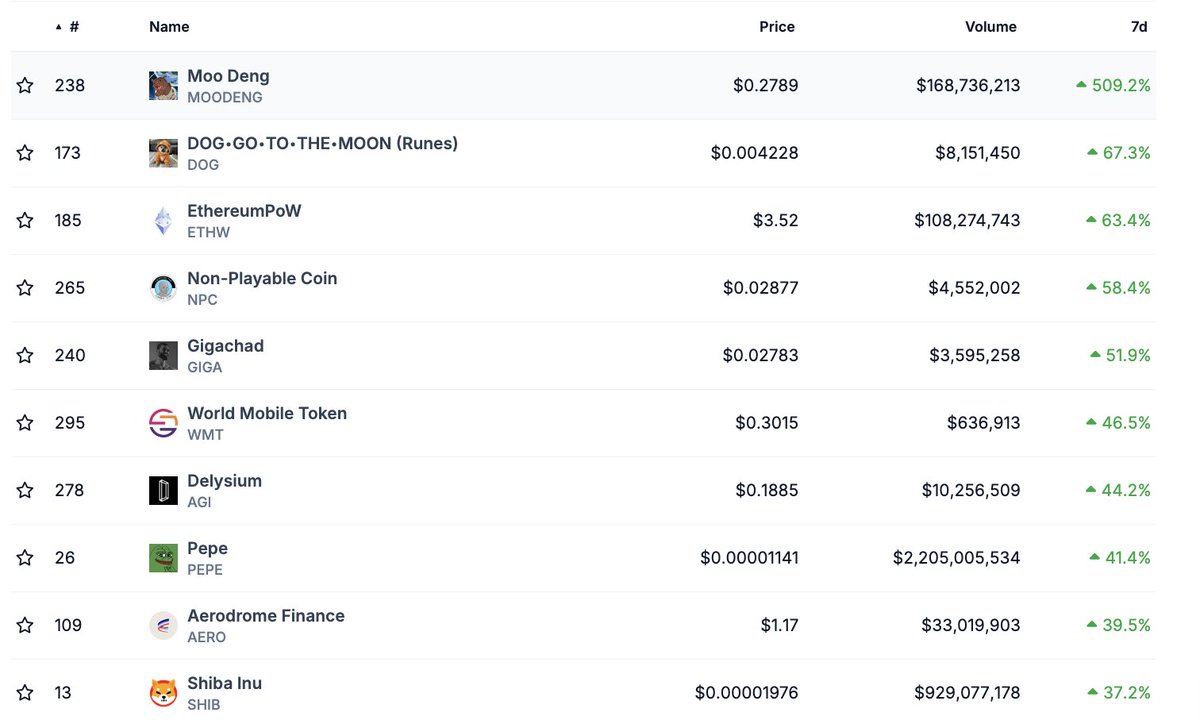Sort by the Volume column header
This screenshot has width=1200, height=724.
point(991,27)
